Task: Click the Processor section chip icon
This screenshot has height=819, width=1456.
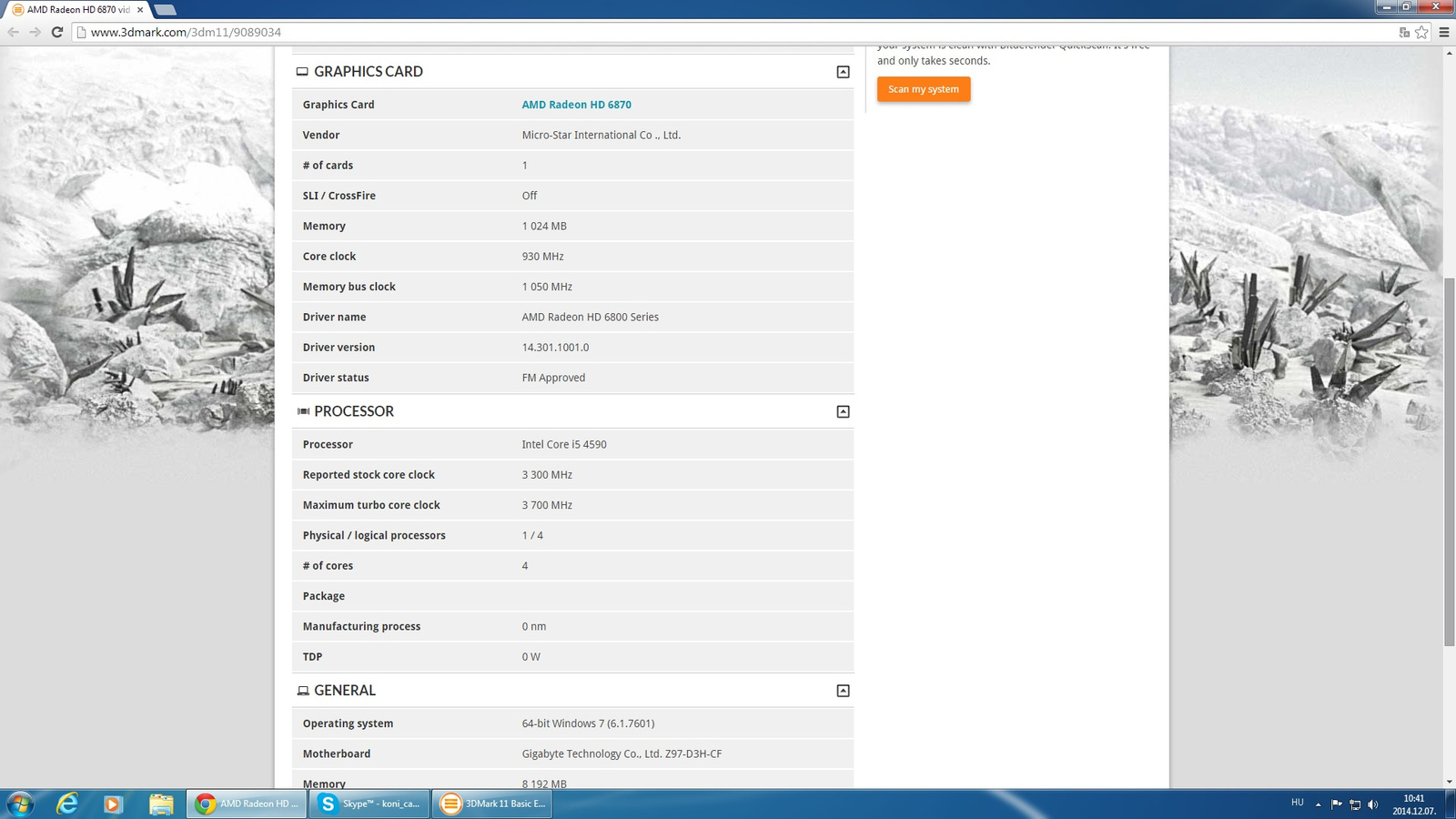Action: (x=303, y=411)
